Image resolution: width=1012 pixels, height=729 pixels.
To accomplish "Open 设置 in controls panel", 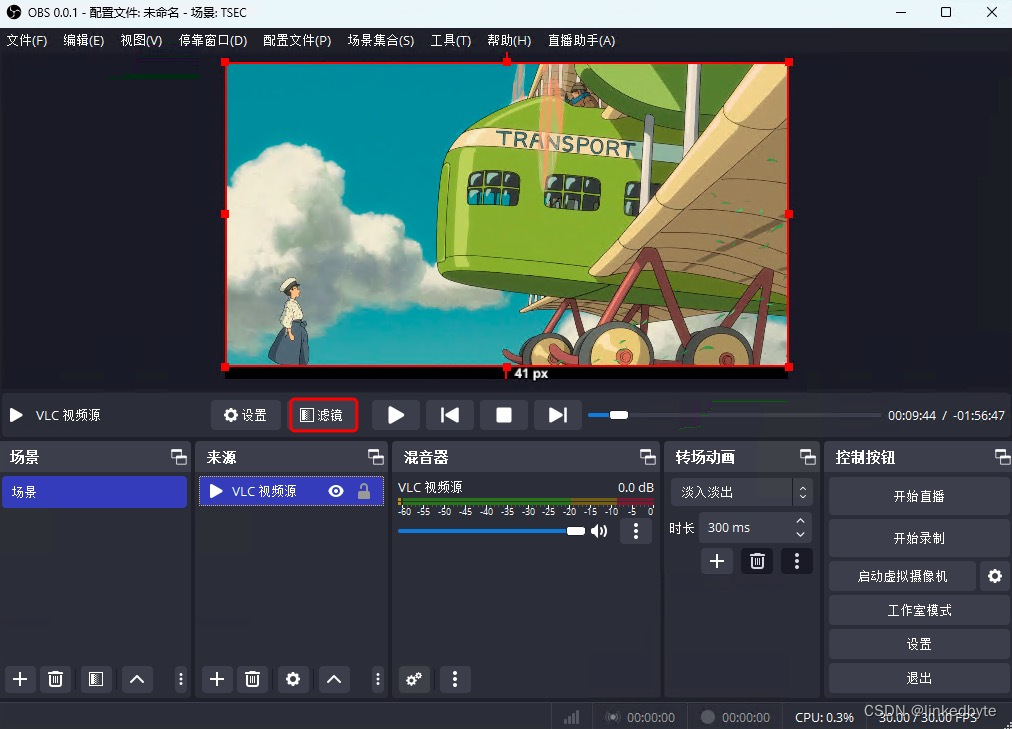I will click(918, 644).
